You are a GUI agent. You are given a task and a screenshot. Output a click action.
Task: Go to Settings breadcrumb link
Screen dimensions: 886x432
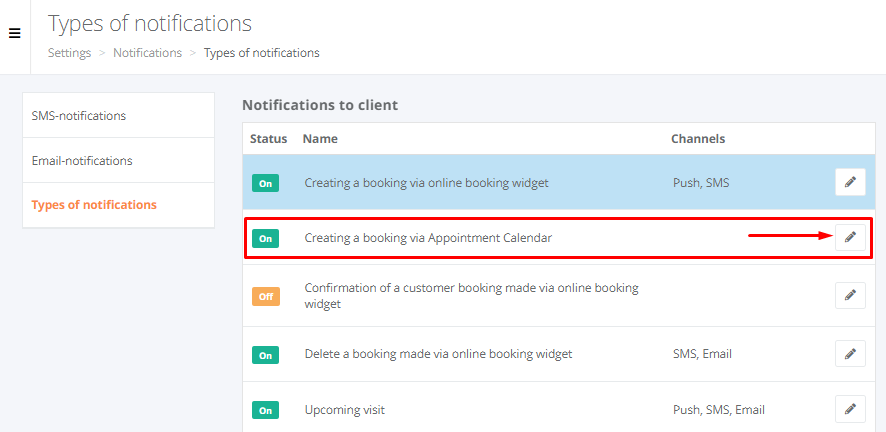tap(70, 53)
